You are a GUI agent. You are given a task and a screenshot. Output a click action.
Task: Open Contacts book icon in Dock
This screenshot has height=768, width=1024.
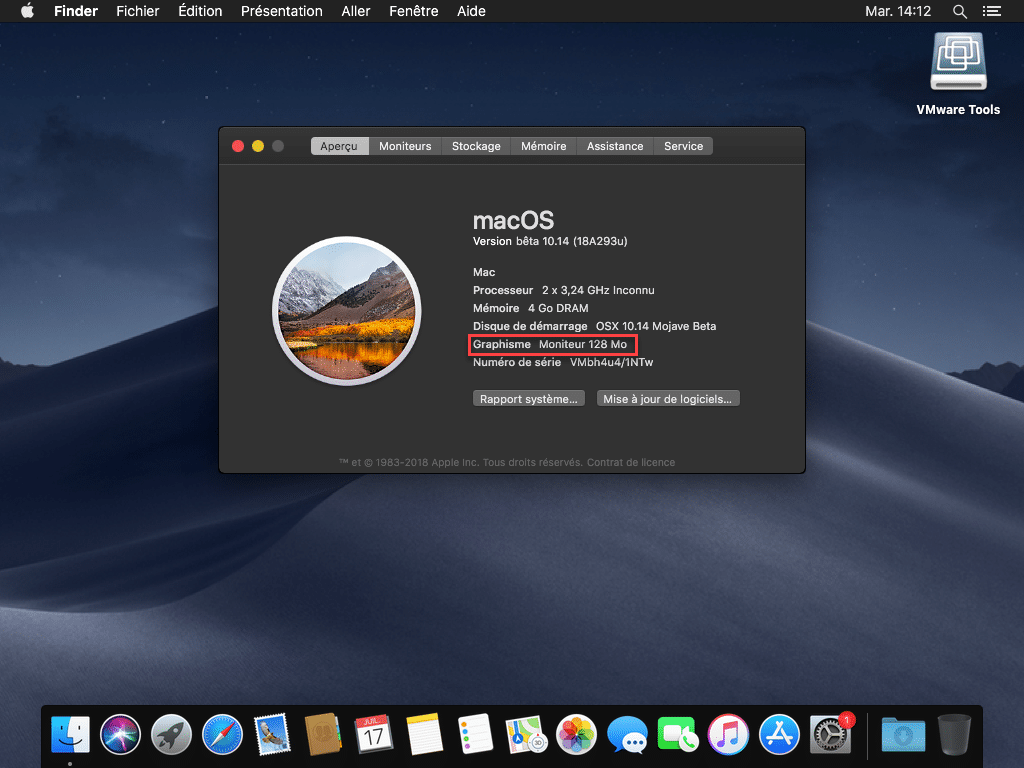click(323, 734)
